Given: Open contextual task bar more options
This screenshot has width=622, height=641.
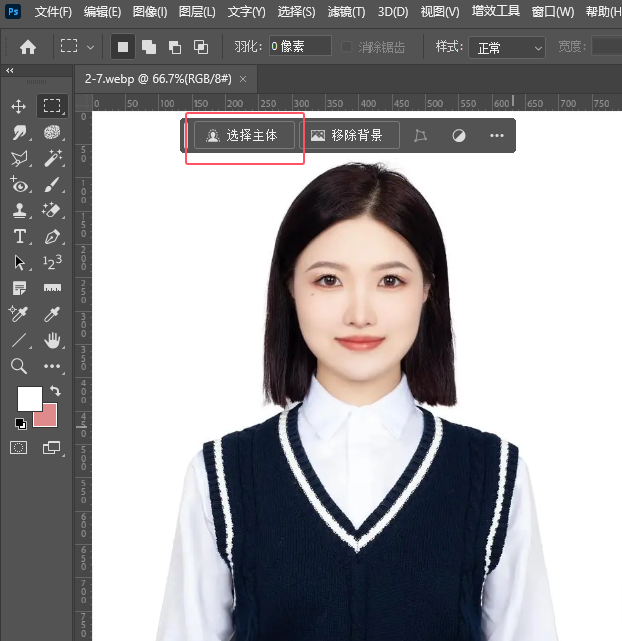Looking at the screenshot, I should pos(497,135).
